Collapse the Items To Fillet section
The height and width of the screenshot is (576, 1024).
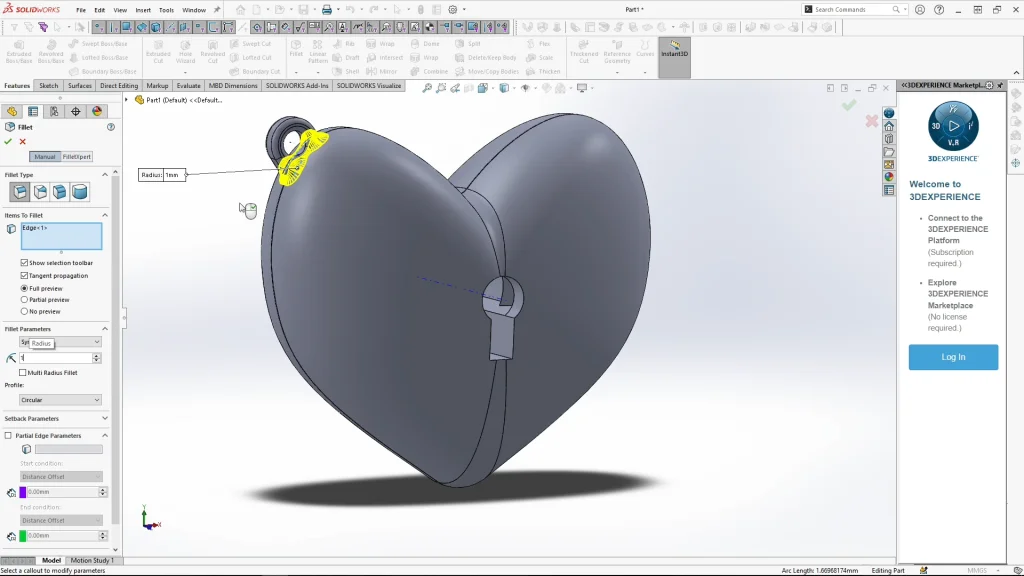[x=104, y=215]
